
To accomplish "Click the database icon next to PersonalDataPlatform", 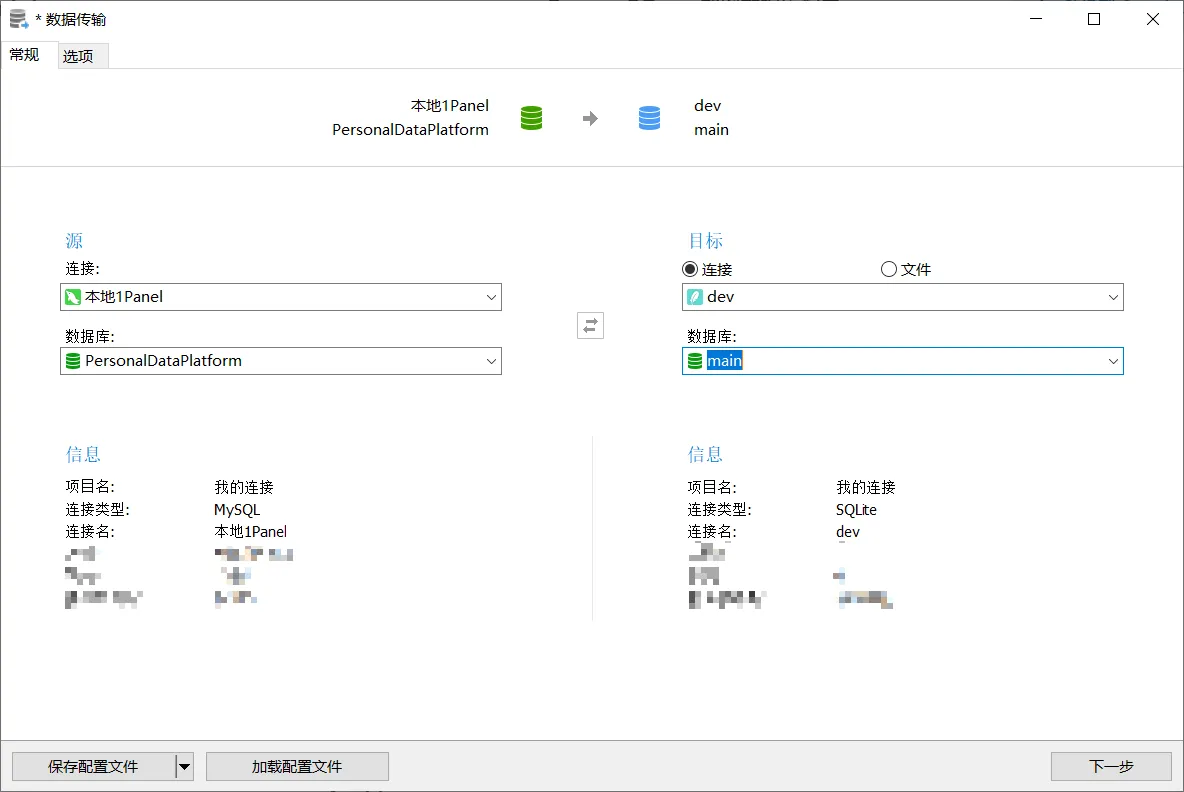I will (73, 361).
